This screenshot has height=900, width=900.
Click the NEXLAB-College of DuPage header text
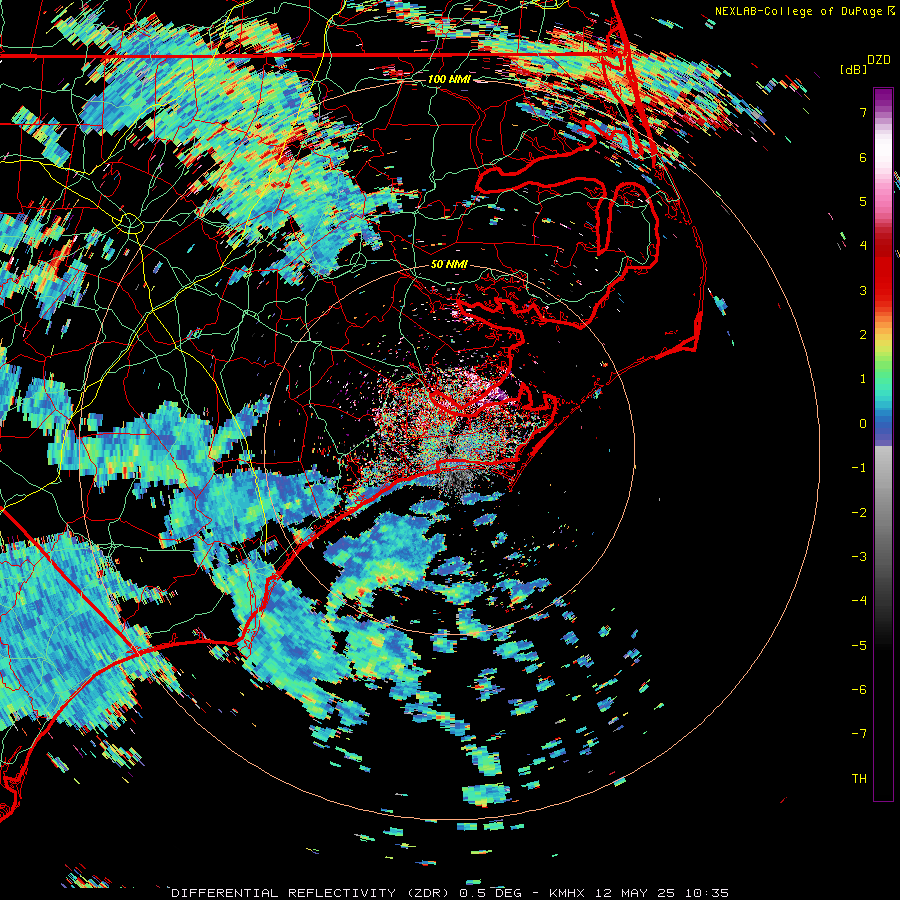click(x=798, y=11)
